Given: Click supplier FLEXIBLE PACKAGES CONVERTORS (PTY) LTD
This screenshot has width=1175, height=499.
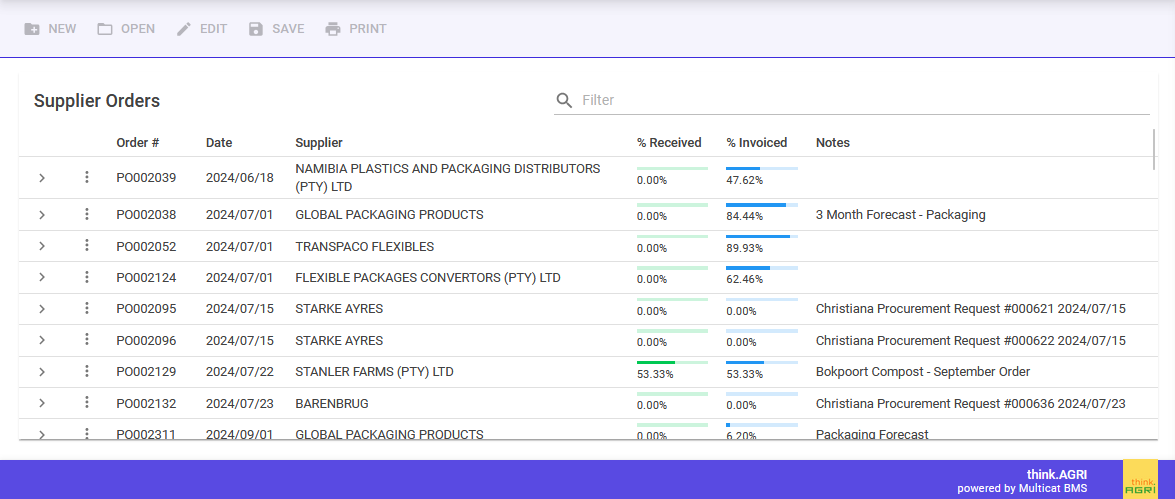Looking at the screenshot, I should click(428, 278).
